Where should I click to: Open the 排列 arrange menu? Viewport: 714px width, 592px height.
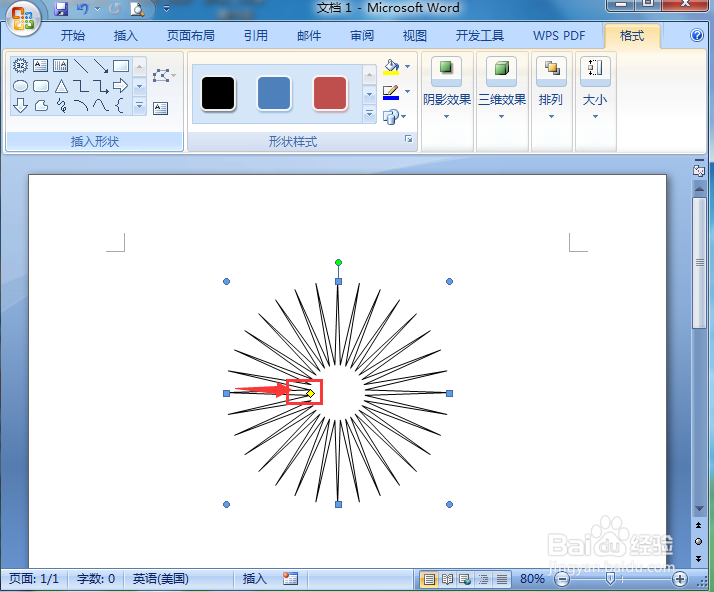click(x=551, y=89)
